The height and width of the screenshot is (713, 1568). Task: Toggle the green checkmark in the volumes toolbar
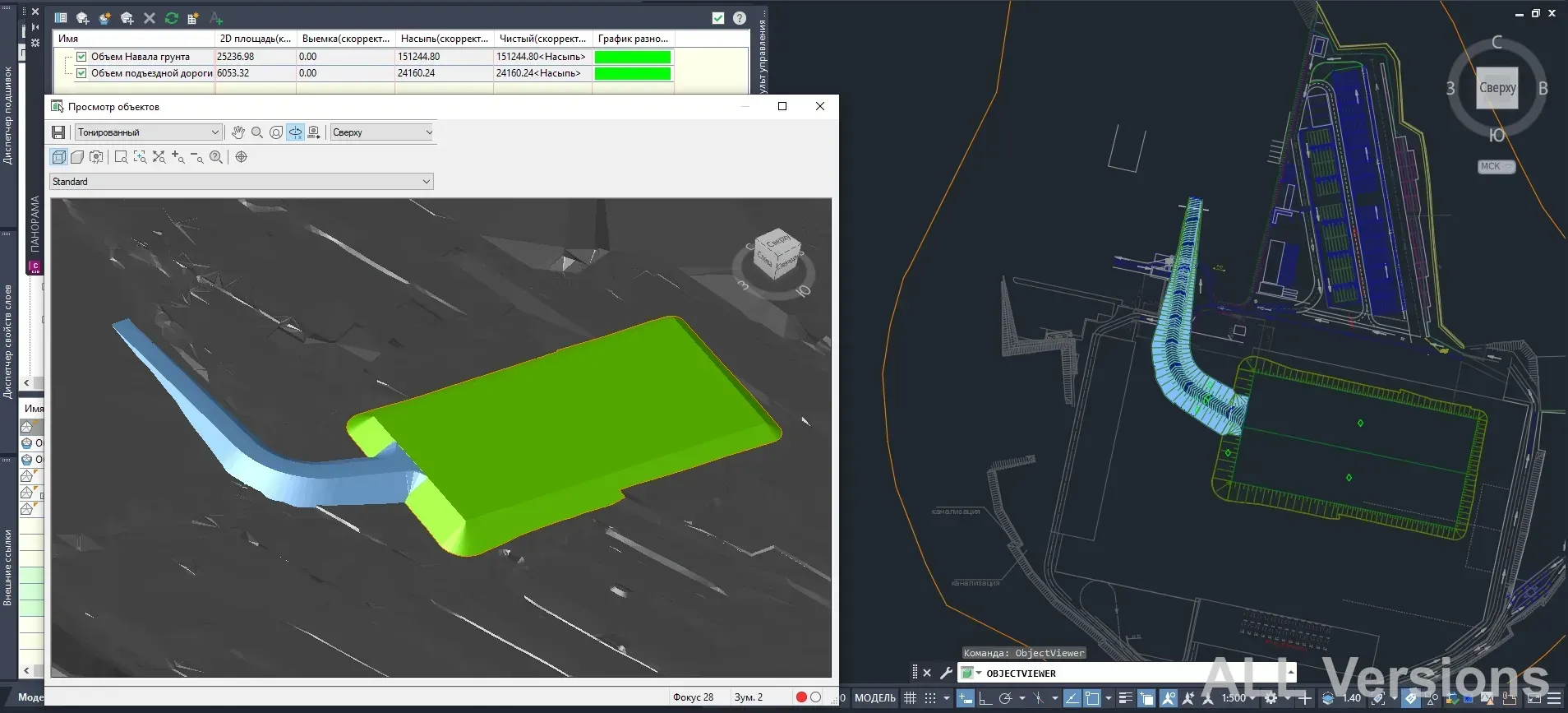click(718, 18)
